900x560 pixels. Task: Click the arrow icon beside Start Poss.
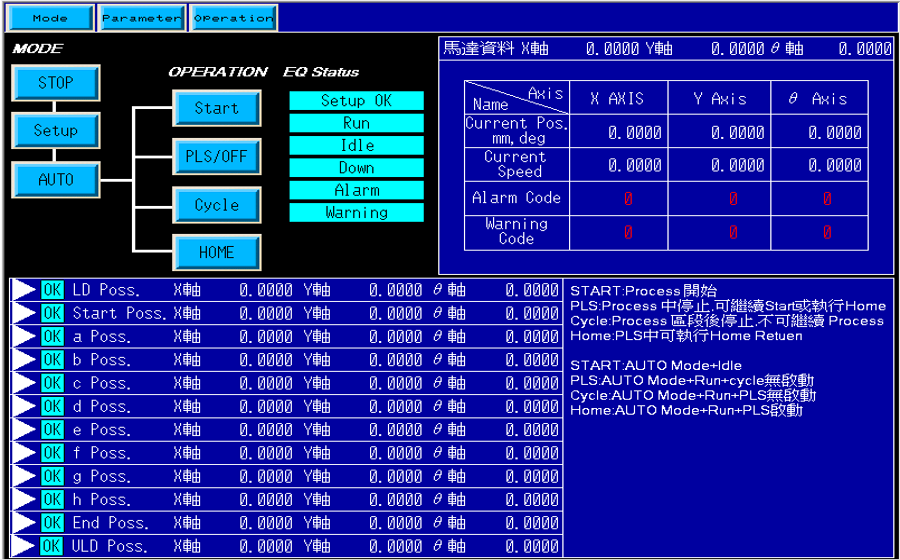(x=24, y=313)
